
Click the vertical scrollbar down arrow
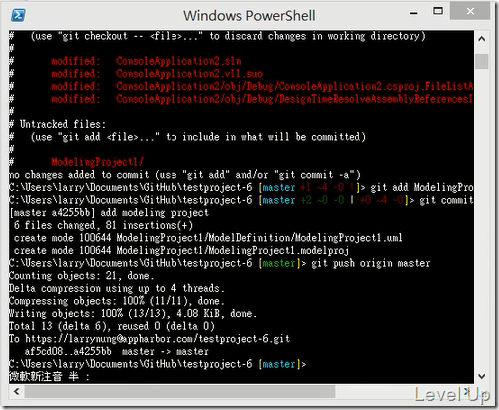point(481,376)
